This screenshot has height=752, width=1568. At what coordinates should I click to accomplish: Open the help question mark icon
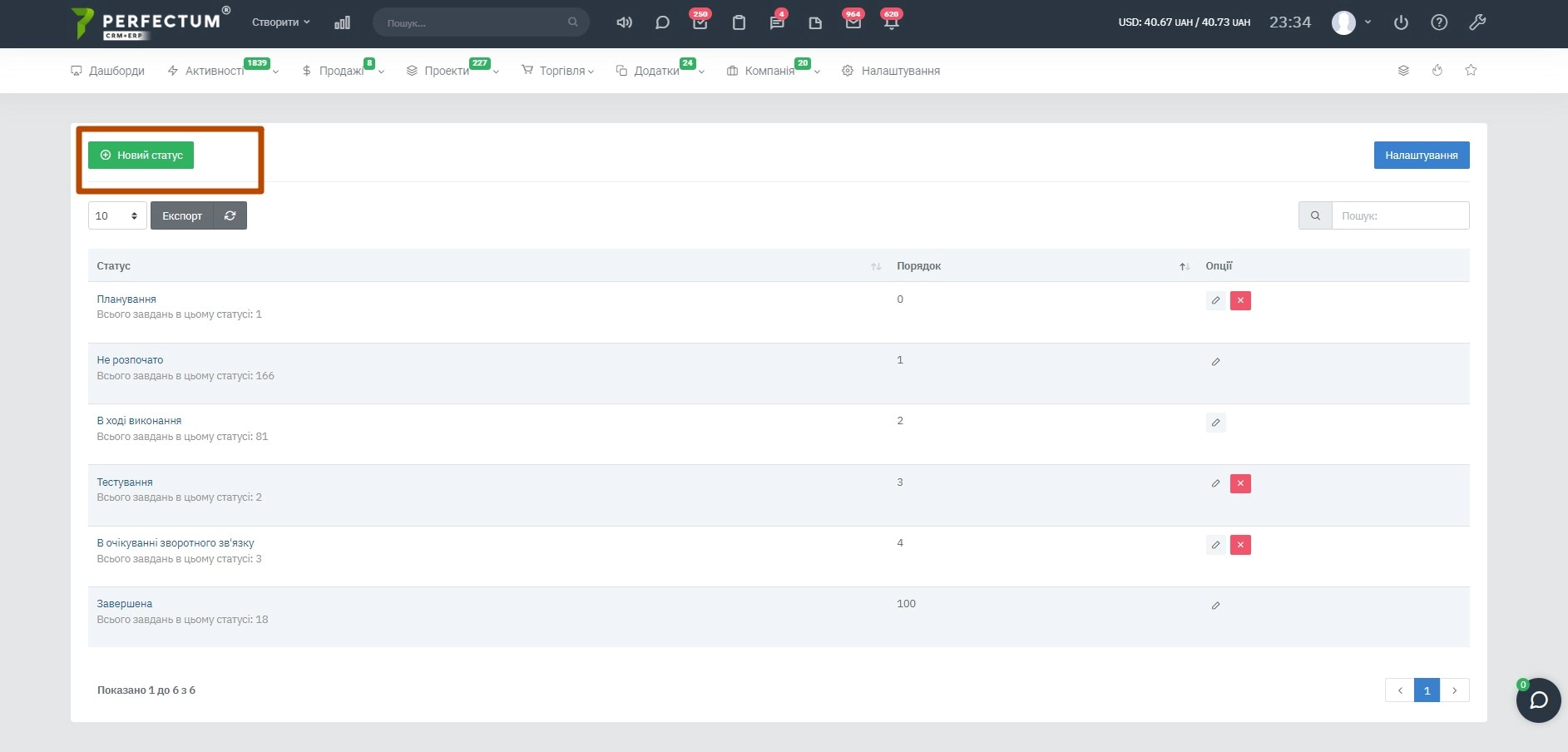(1439, 22)
